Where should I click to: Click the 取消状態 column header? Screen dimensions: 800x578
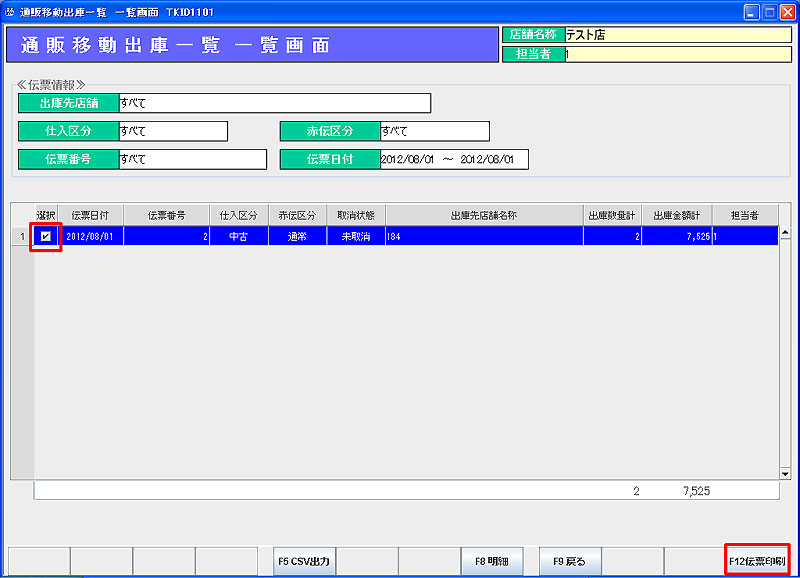tap(356, 215)
